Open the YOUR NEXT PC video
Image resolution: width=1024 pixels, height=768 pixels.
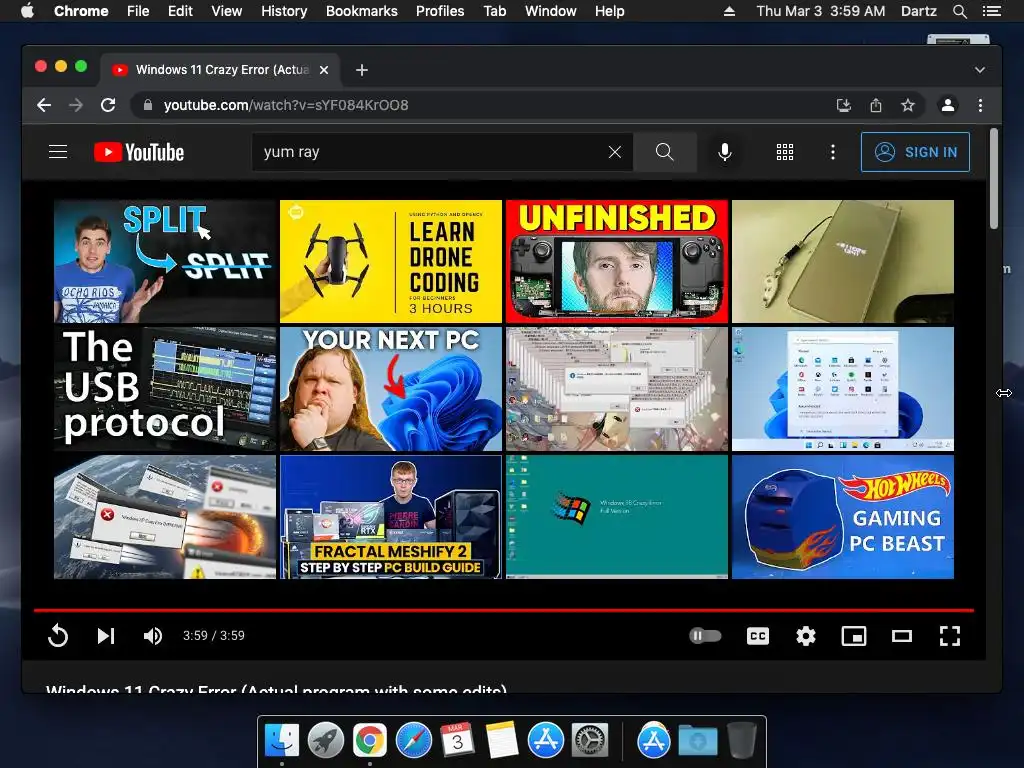pyautogui.click(x=391, y=389)
